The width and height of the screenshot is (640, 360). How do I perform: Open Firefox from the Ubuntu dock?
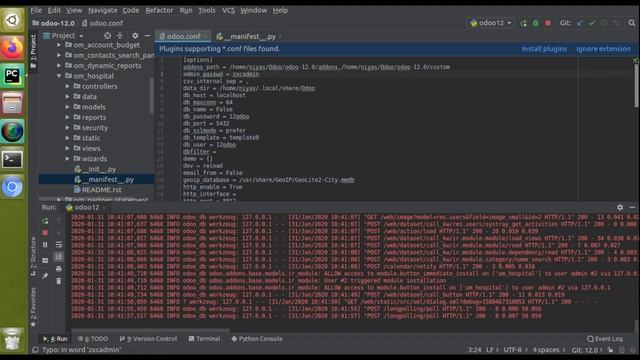click(12, 48)
